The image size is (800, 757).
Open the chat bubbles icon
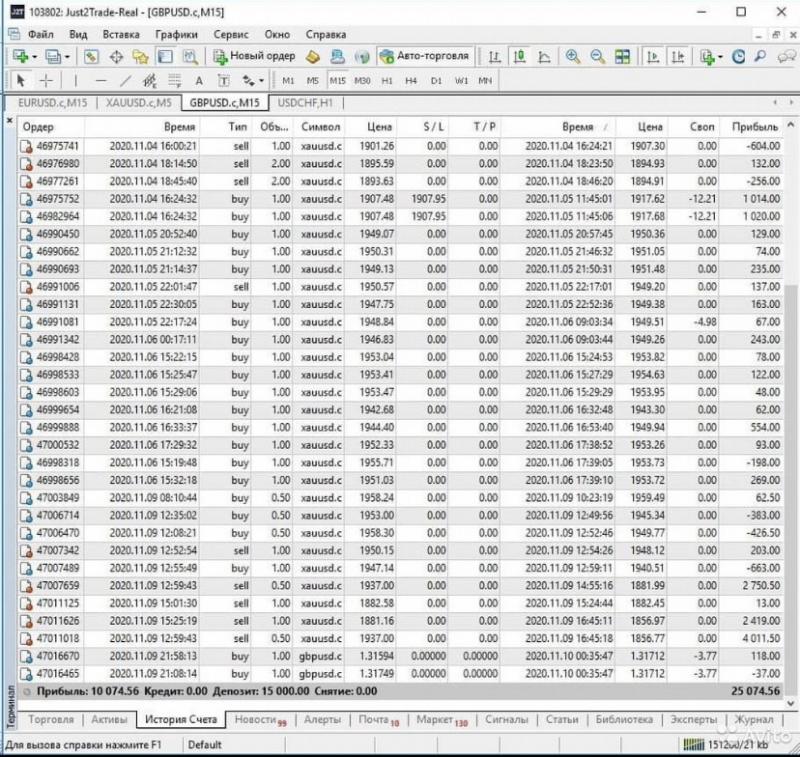786,57
